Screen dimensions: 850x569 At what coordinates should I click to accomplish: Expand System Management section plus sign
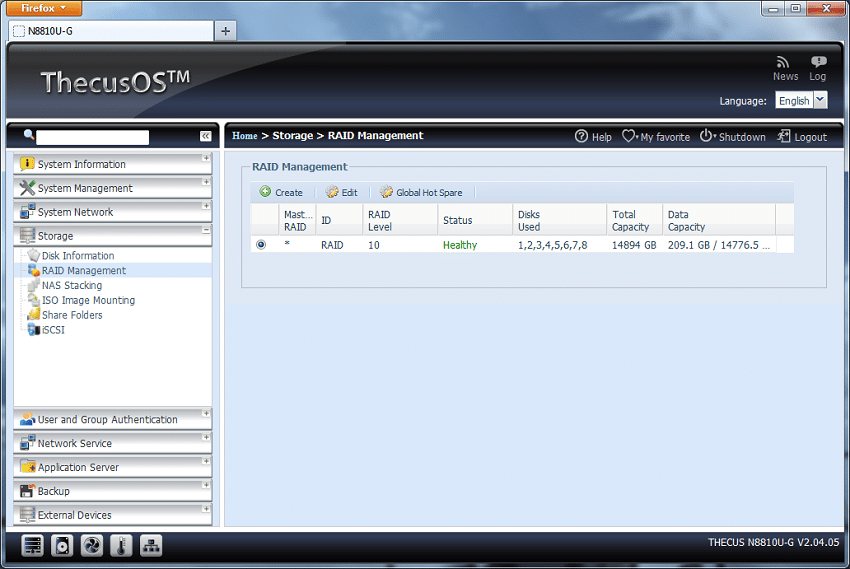coord(206,182)
